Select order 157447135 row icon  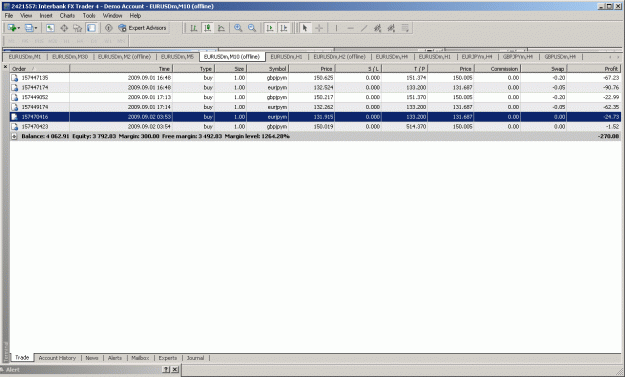14,78
